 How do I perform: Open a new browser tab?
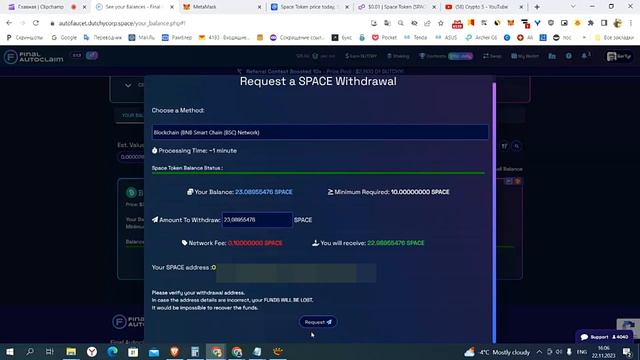point(537,7)
